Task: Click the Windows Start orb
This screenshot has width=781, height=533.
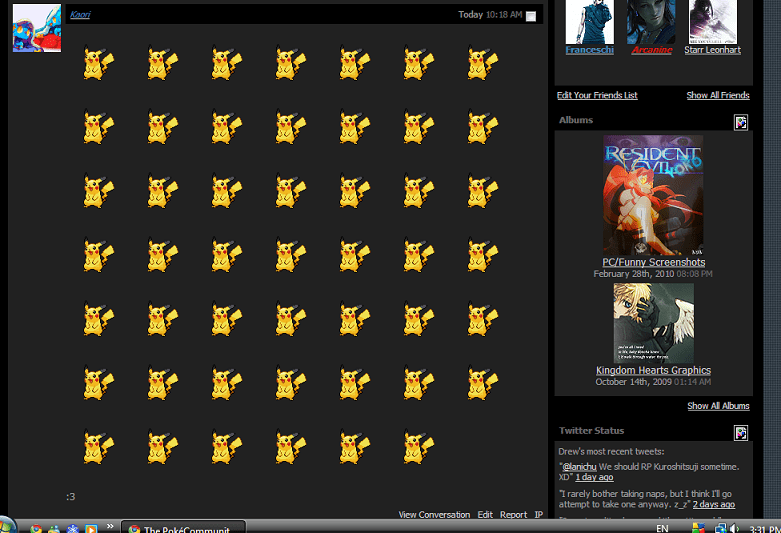Action: [x=7, y=526]
